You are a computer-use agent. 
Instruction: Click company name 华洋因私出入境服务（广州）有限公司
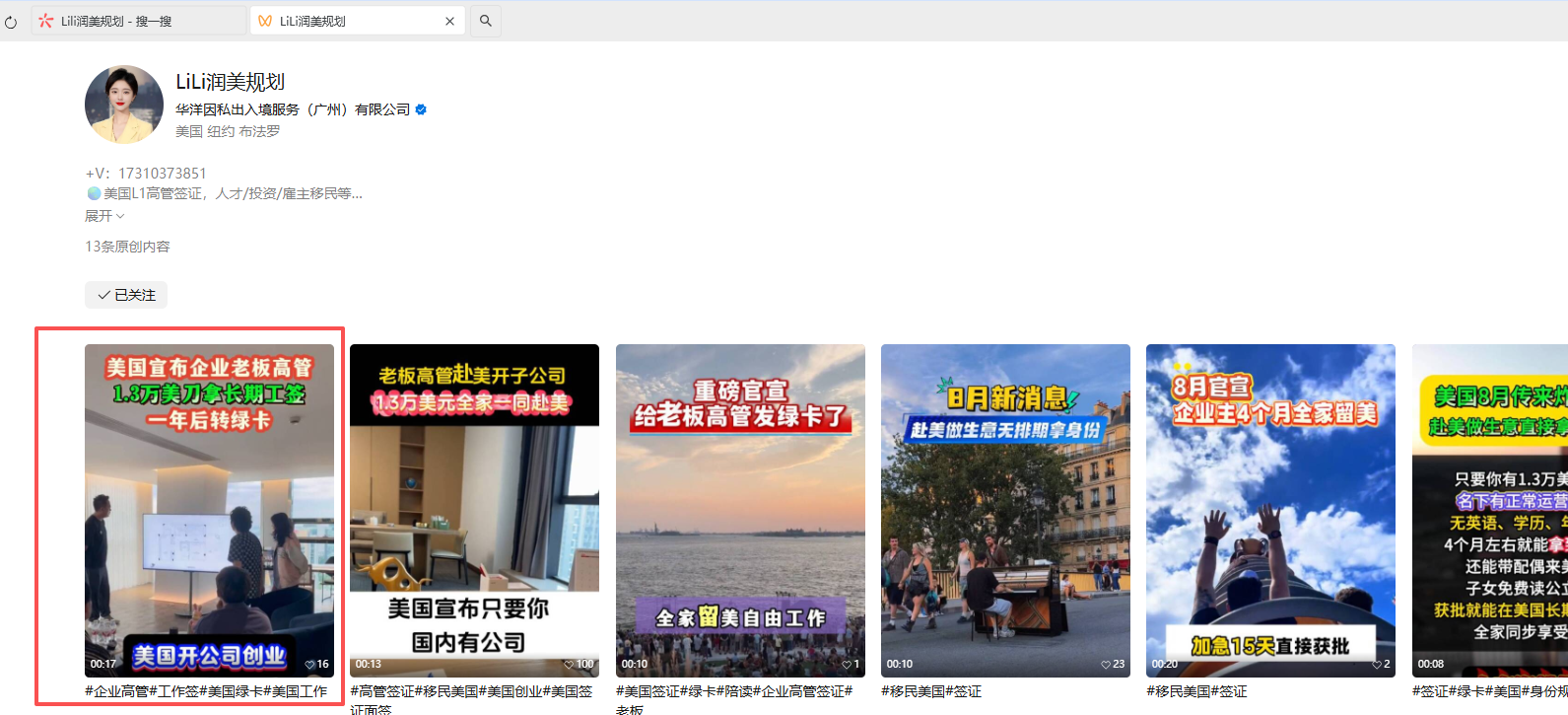coord(293,109)
